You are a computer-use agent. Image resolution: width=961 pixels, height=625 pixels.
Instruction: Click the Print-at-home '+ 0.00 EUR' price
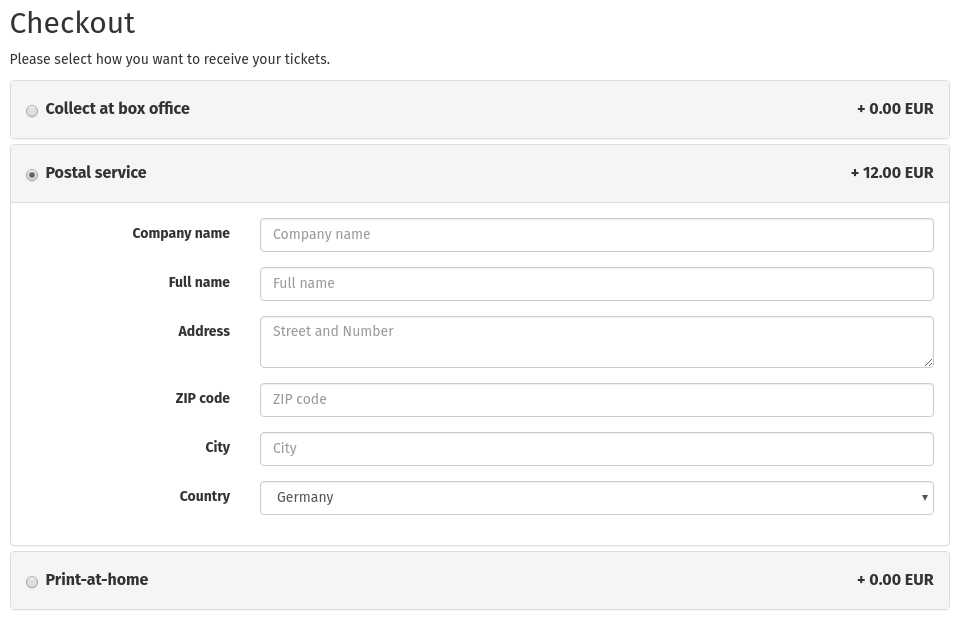tap(895, 580)
